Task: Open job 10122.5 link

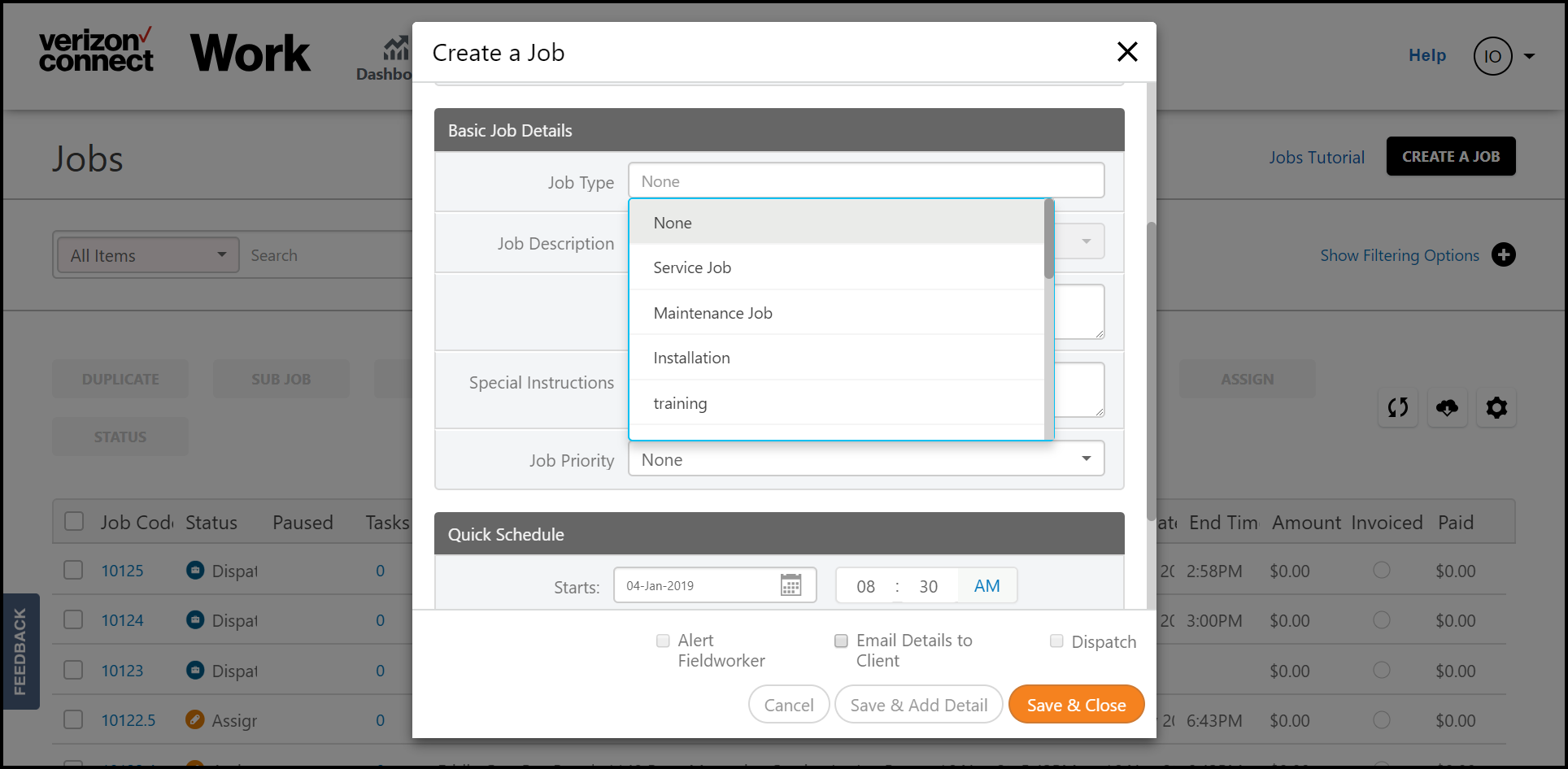Action: [x=128, y=720]
